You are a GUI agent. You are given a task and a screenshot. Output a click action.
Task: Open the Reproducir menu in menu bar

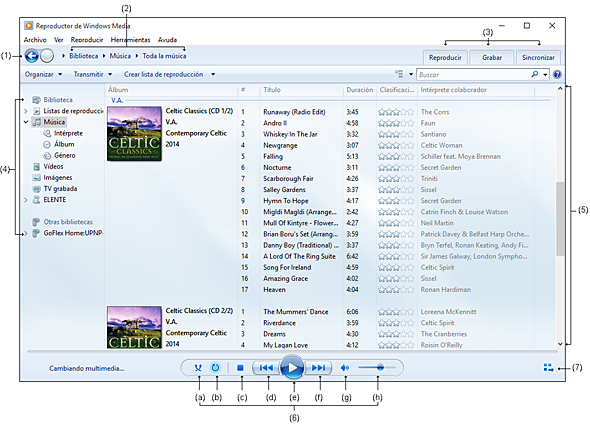pyautogui.click(x=87, y=40)
